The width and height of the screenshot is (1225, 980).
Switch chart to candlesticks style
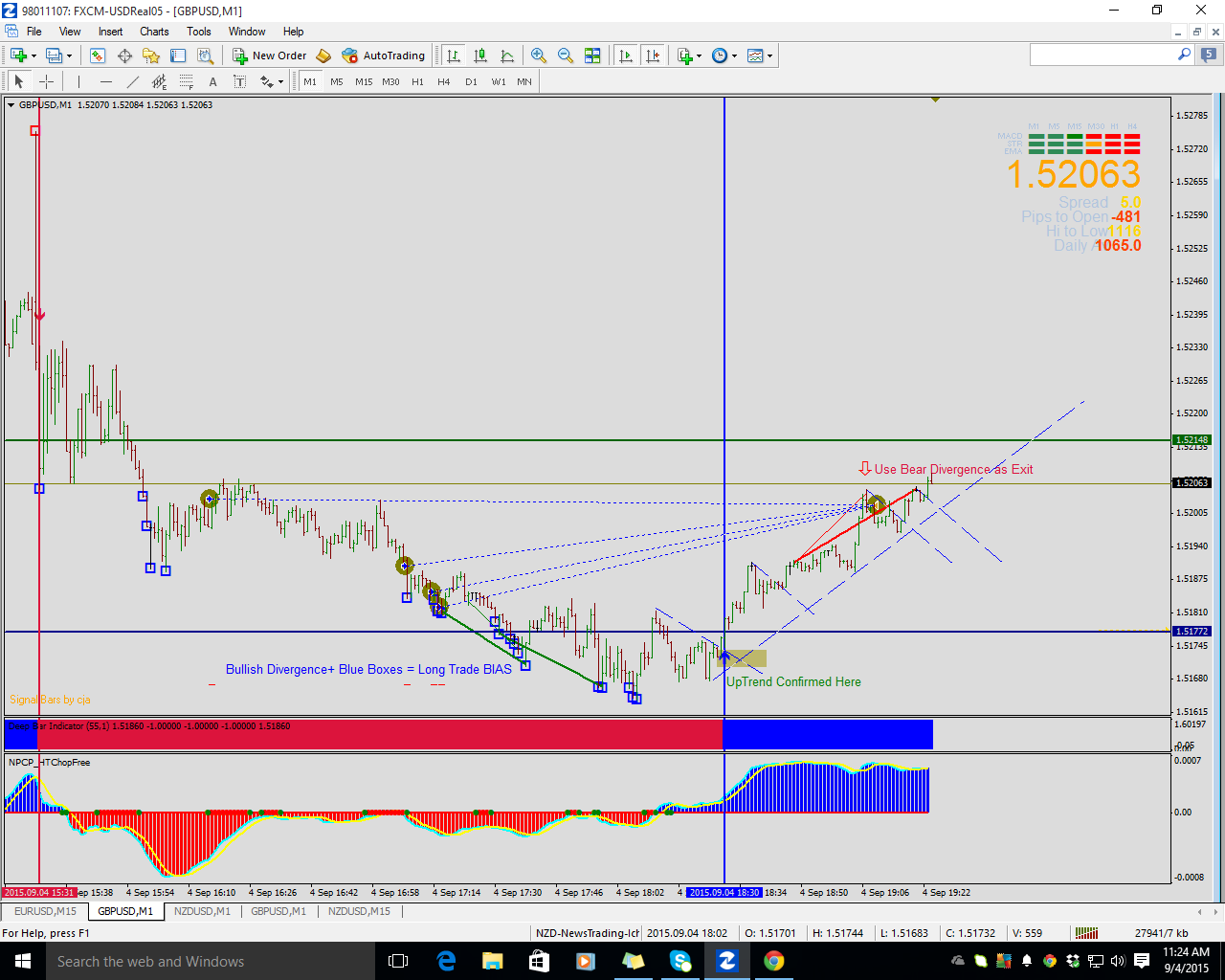tap(480, 56)
